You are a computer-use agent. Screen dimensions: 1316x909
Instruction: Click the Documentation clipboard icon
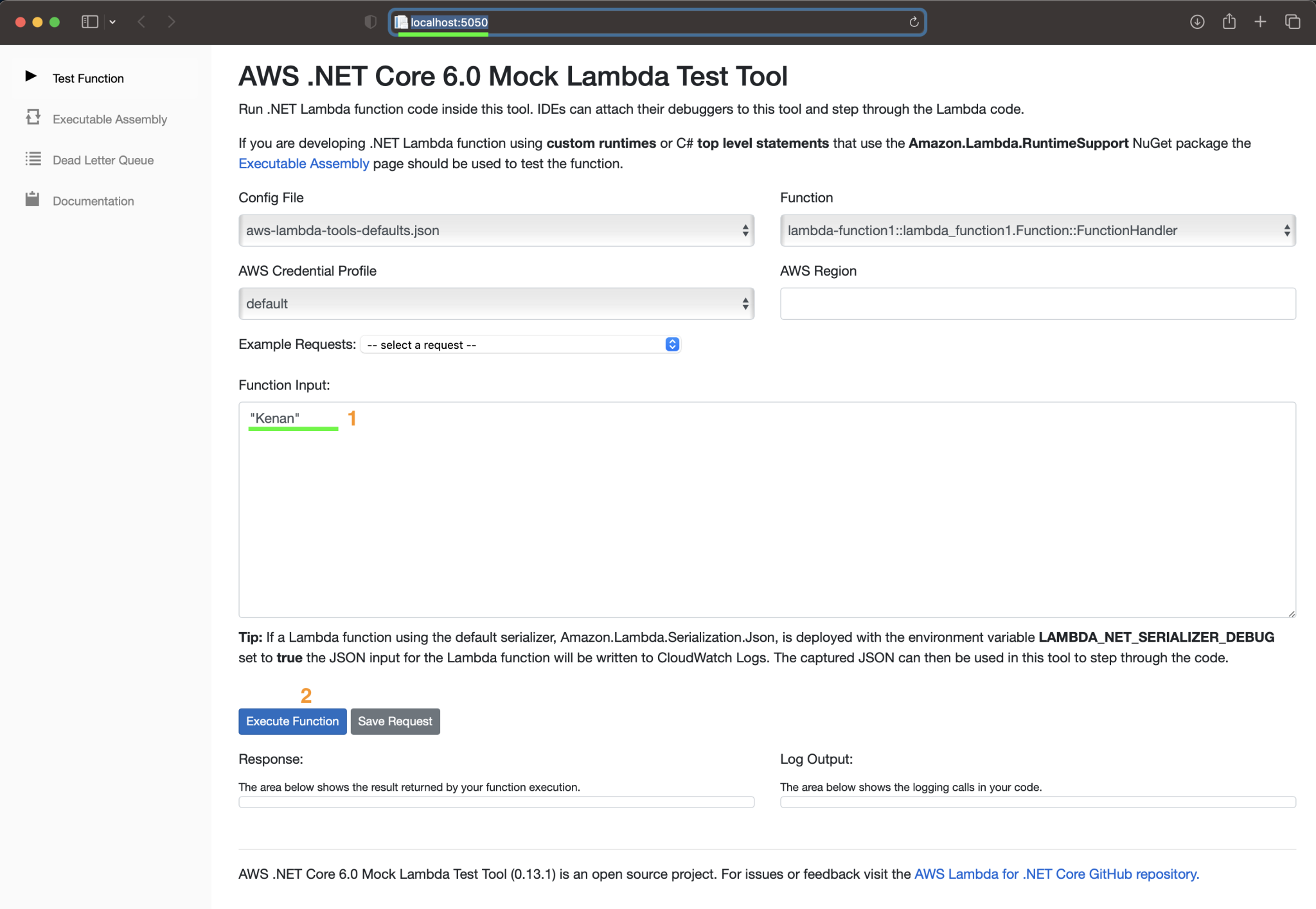[x=32, y=199]
